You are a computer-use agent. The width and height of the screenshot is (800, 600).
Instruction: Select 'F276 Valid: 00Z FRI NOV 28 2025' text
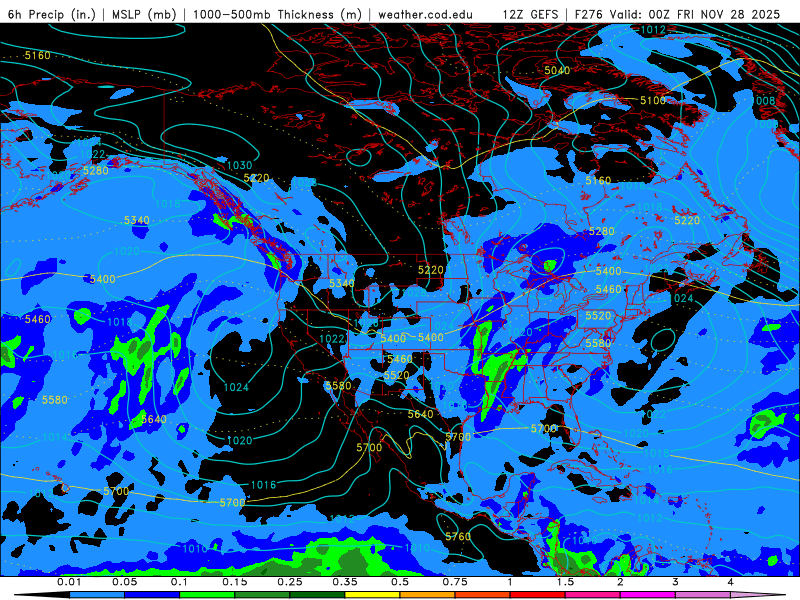click(677, 14)
